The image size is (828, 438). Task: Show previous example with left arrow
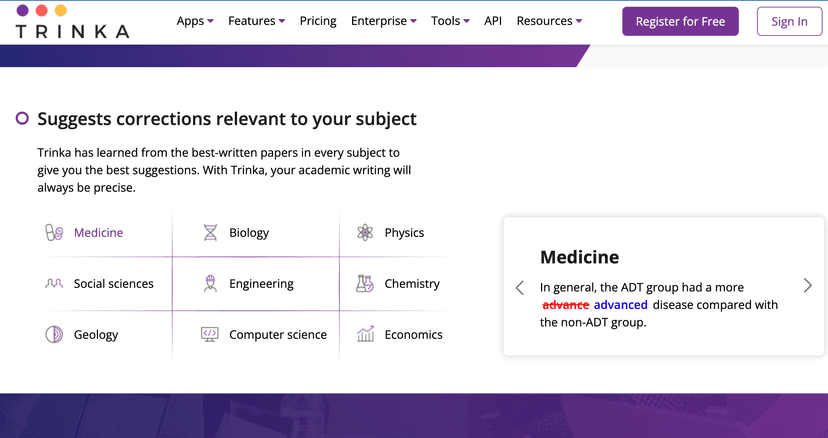(x=520, y=287)
